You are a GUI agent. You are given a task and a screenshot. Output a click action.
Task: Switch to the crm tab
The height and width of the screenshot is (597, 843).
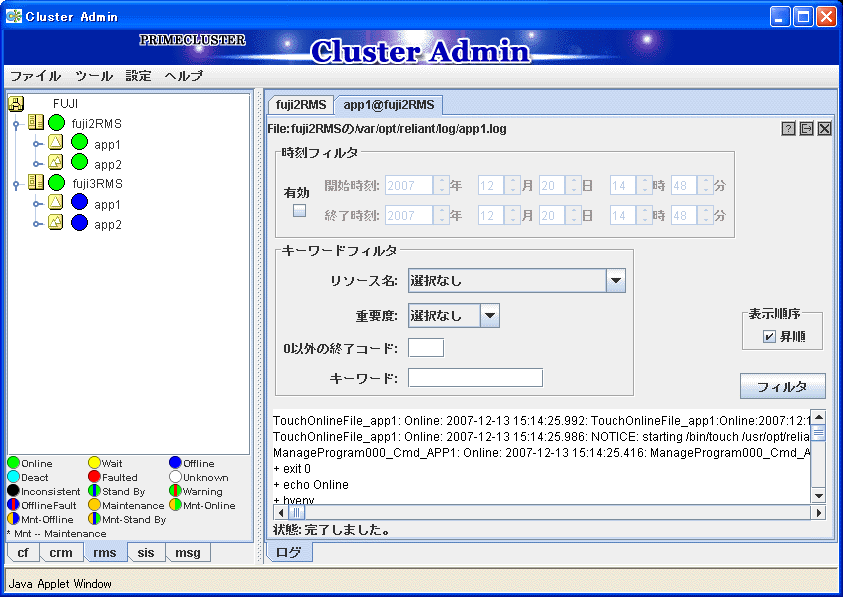coord(61,552)
